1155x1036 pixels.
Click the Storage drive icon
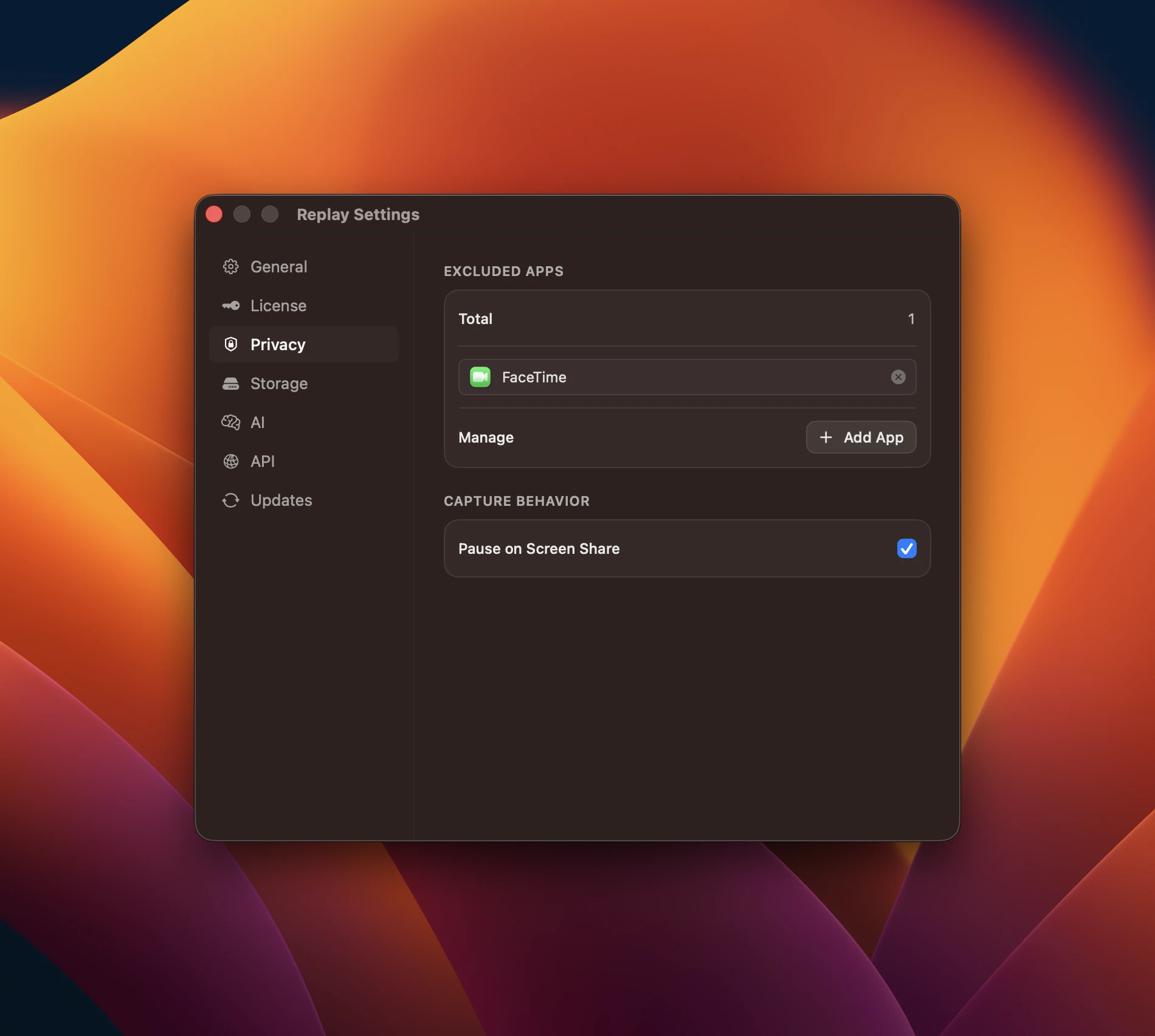[231, 383]
